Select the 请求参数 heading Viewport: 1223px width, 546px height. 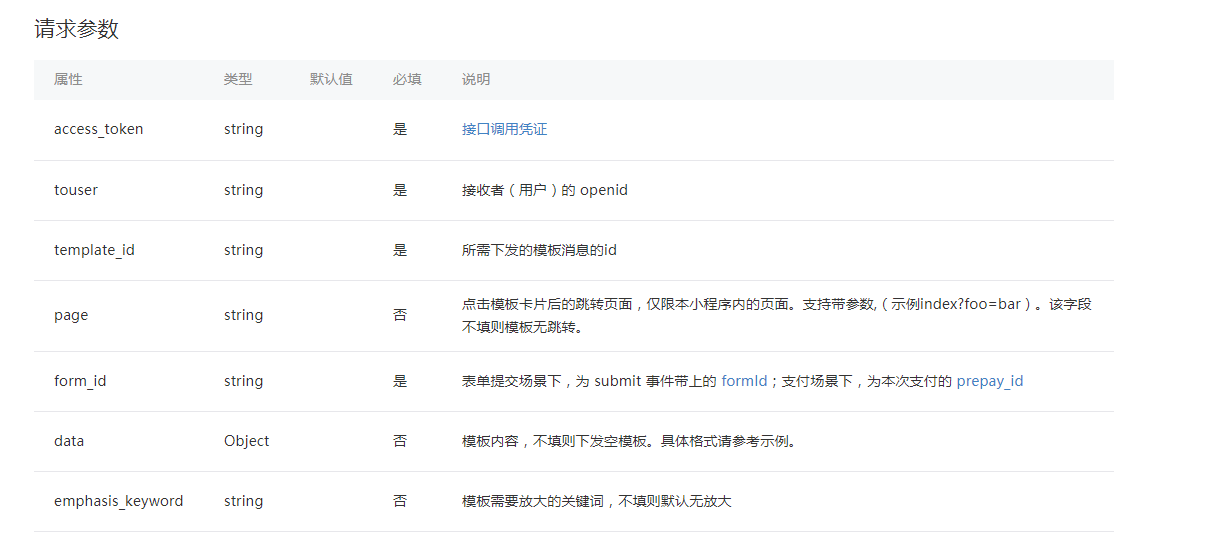click(x=77, y=29)
